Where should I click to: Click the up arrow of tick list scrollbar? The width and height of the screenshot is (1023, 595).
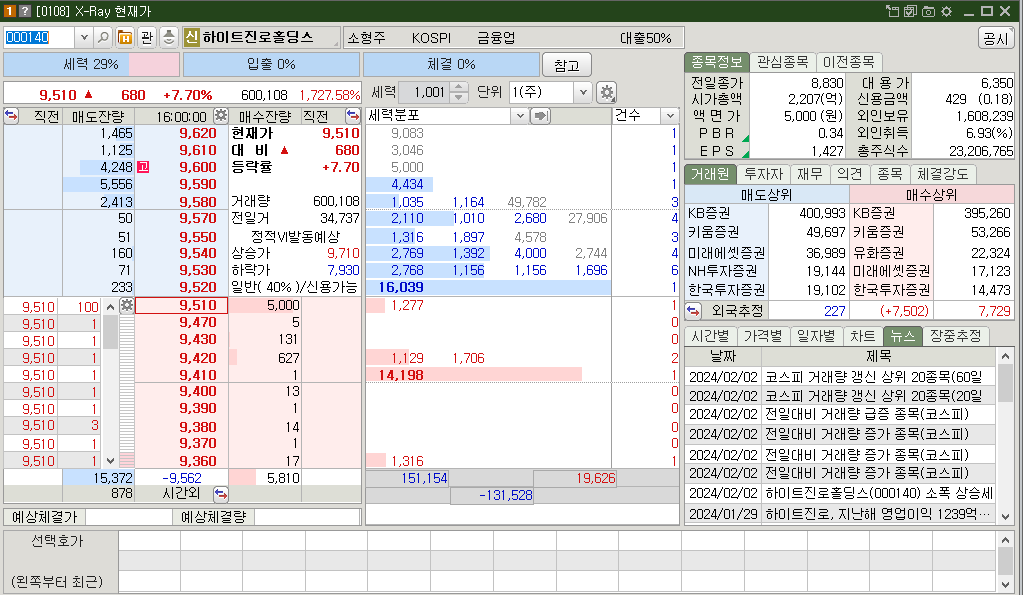(110, 306)
